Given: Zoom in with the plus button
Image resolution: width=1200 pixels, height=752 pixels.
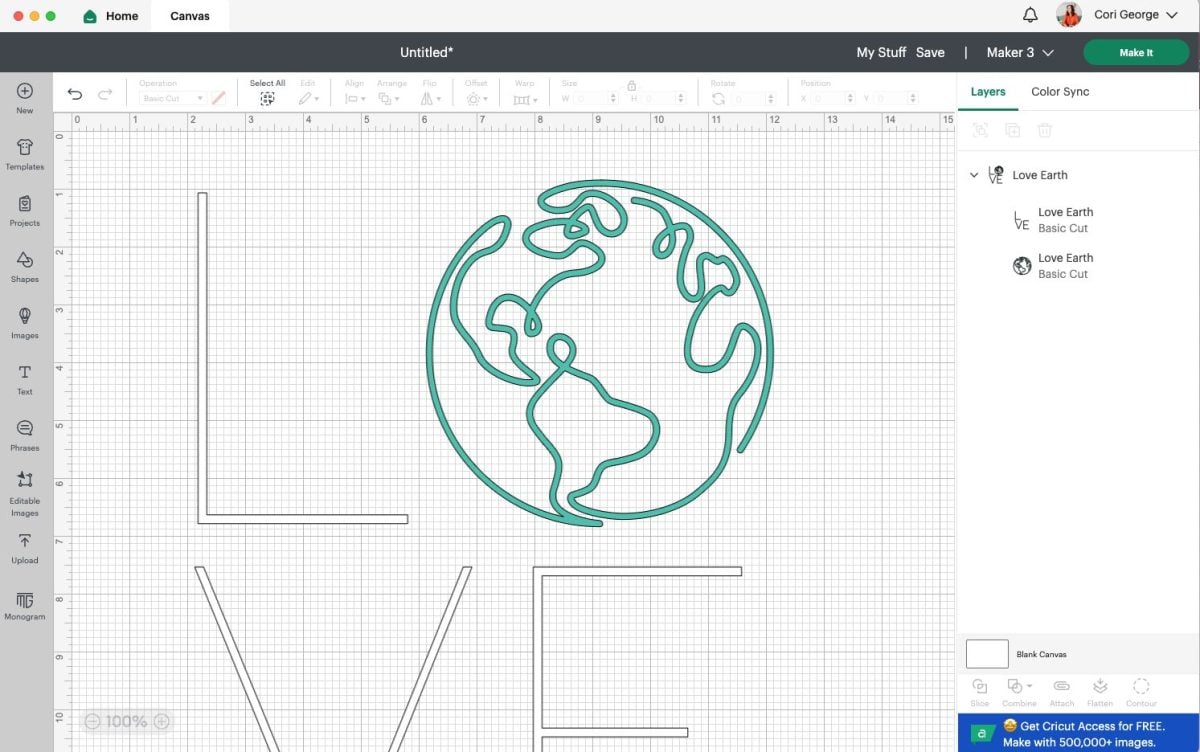Looking at the screenshot, I should [x=161, y=721].
